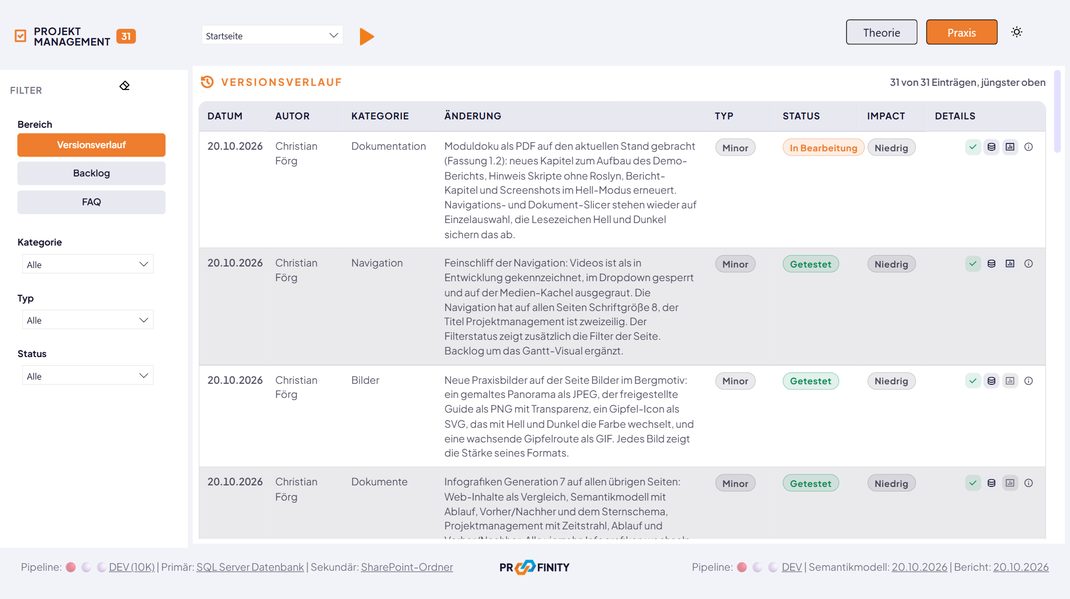Open the info icon in the Dokumente row
Viewport: 1070px width, 599px height.
click(x=1028, y=483)
